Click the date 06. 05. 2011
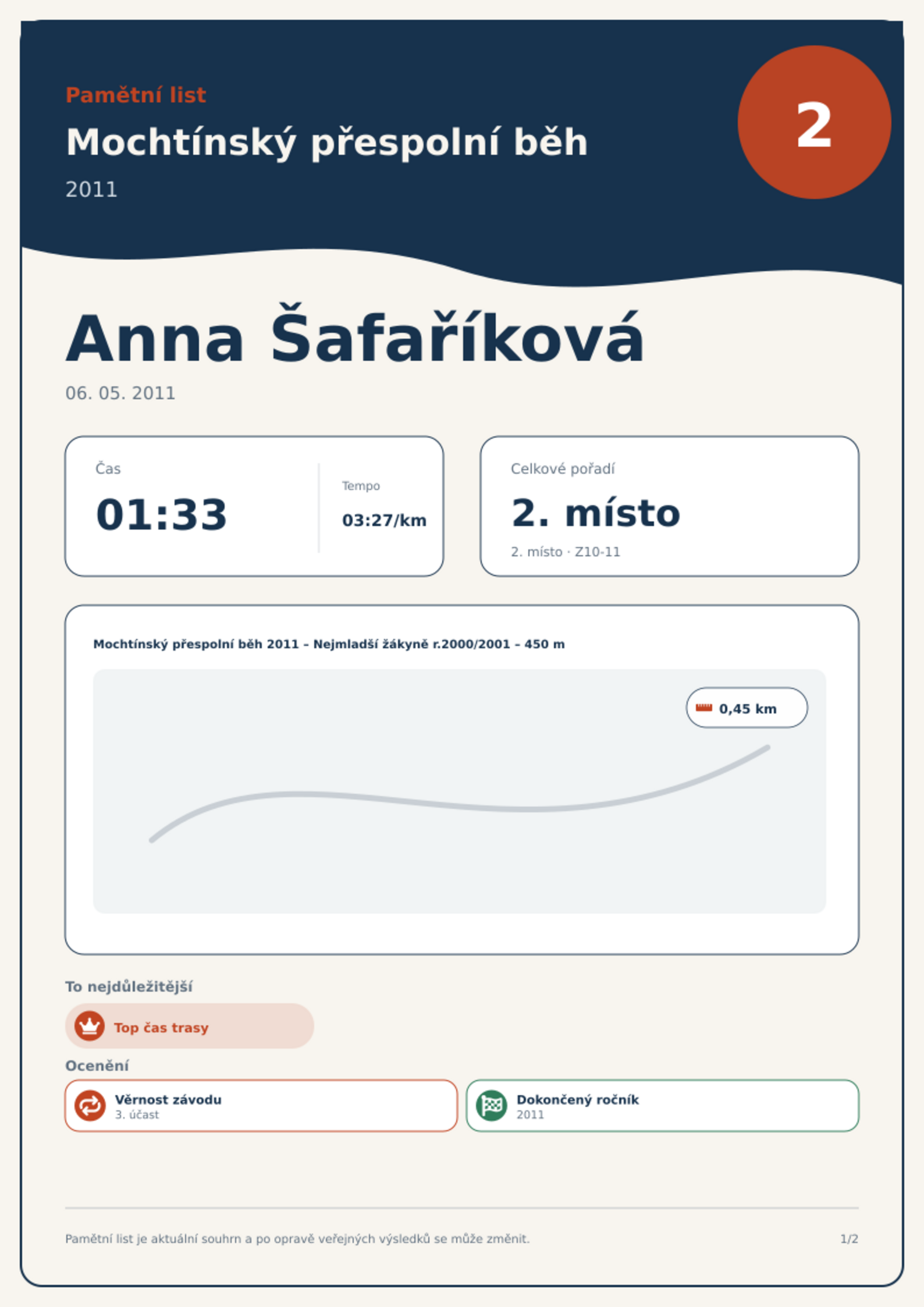The image size is (924, 1307). point(120,393)
